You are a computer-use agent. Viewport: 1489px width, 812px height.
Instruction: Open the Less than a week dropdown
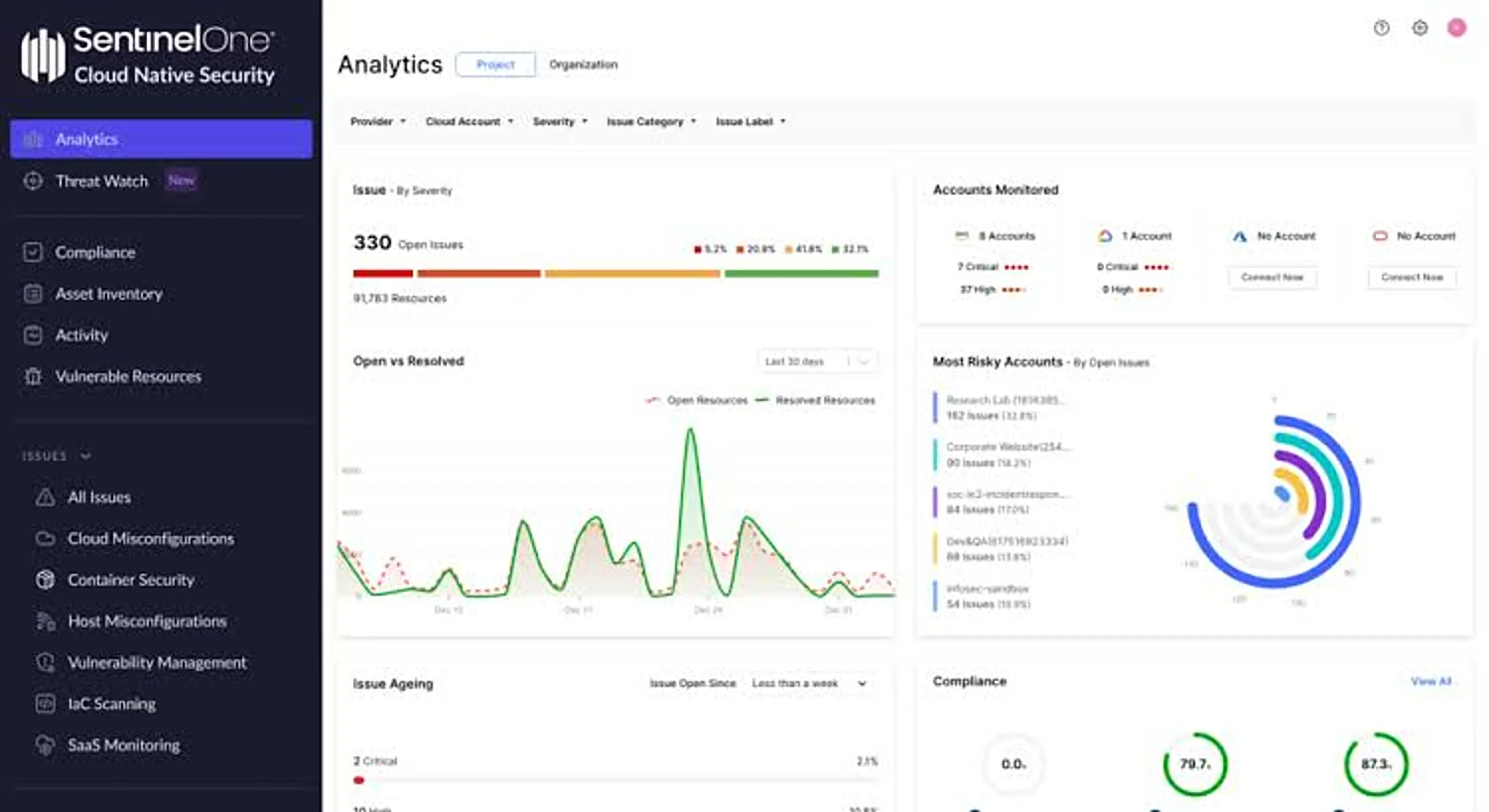(x=809, y=683)
